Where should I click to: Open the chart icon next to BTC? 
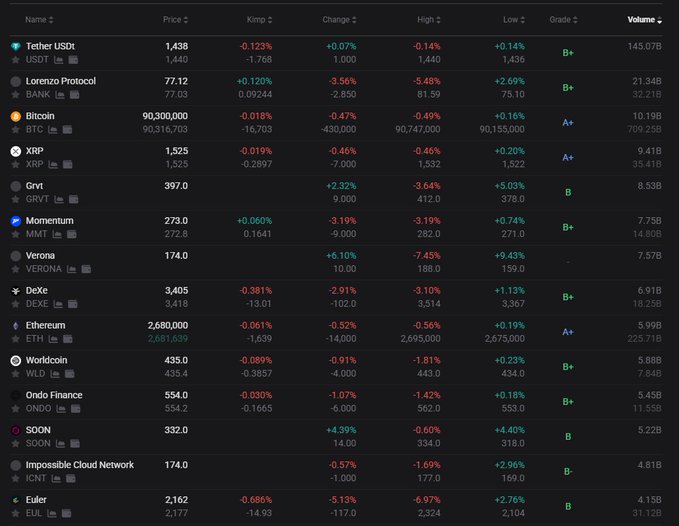pos(52,129)
